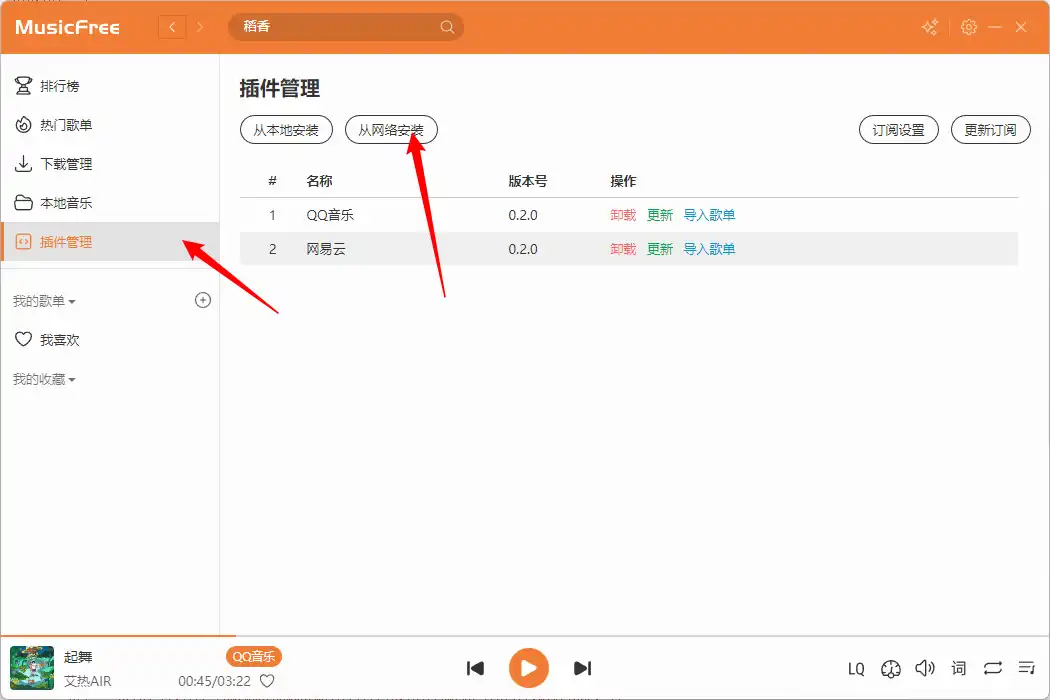
Task: Click the search magnifier icon
Action: click(x=447, y=27)
